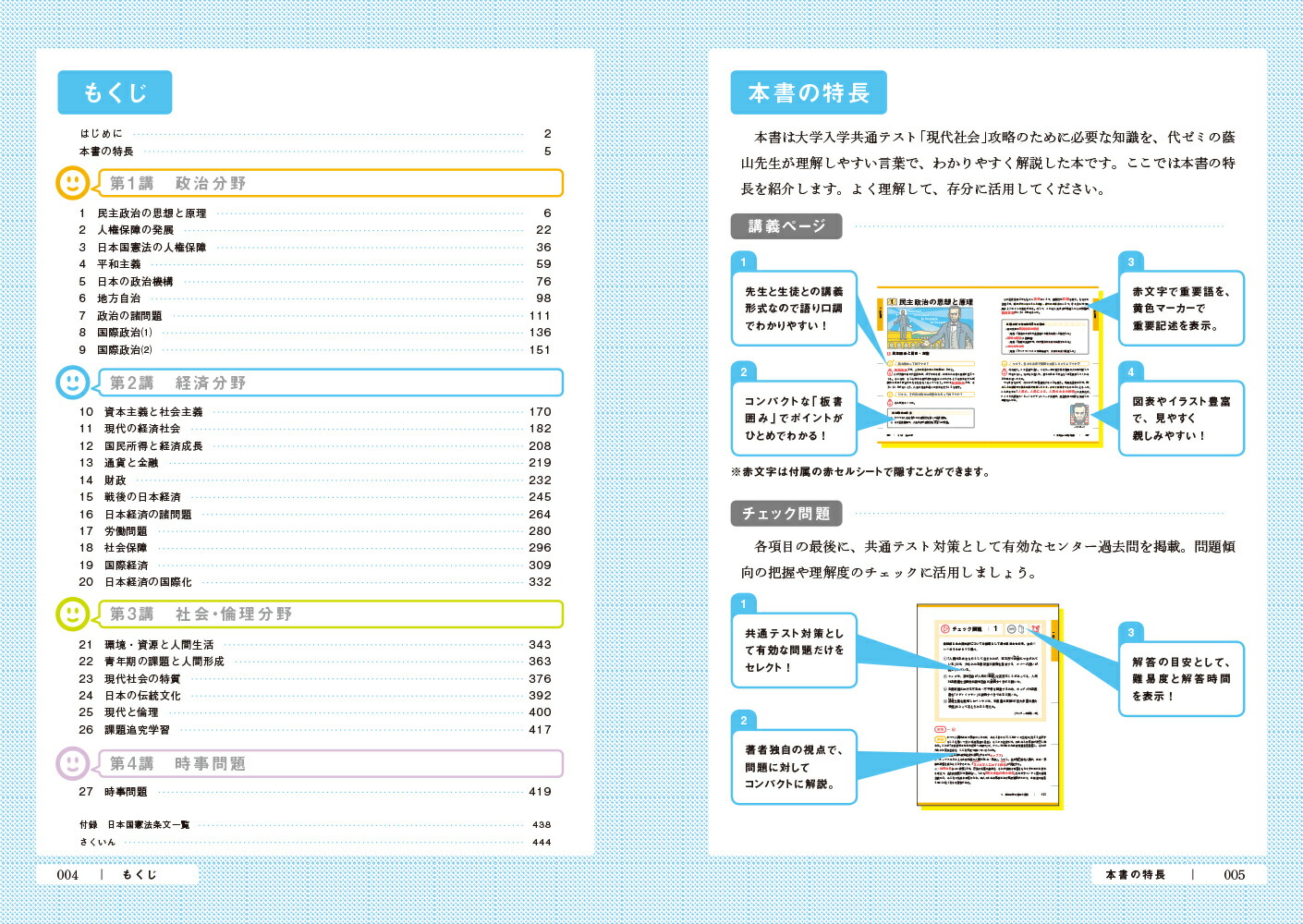
Task: Click the sample check-question page thumbnail
Action: [988, 707]
